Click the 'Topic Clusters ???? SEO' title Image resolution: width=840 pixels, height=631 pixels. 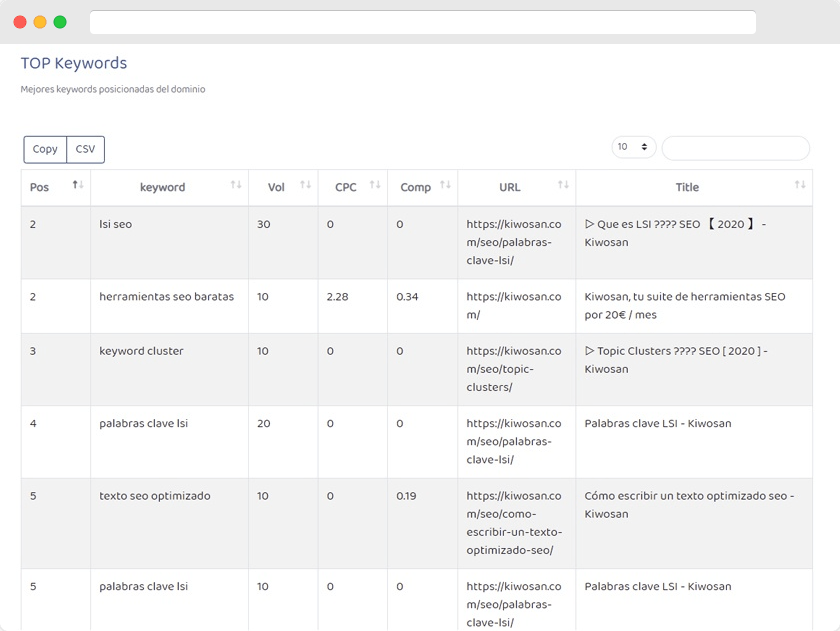pyautogui.click(x=676, y=360)
